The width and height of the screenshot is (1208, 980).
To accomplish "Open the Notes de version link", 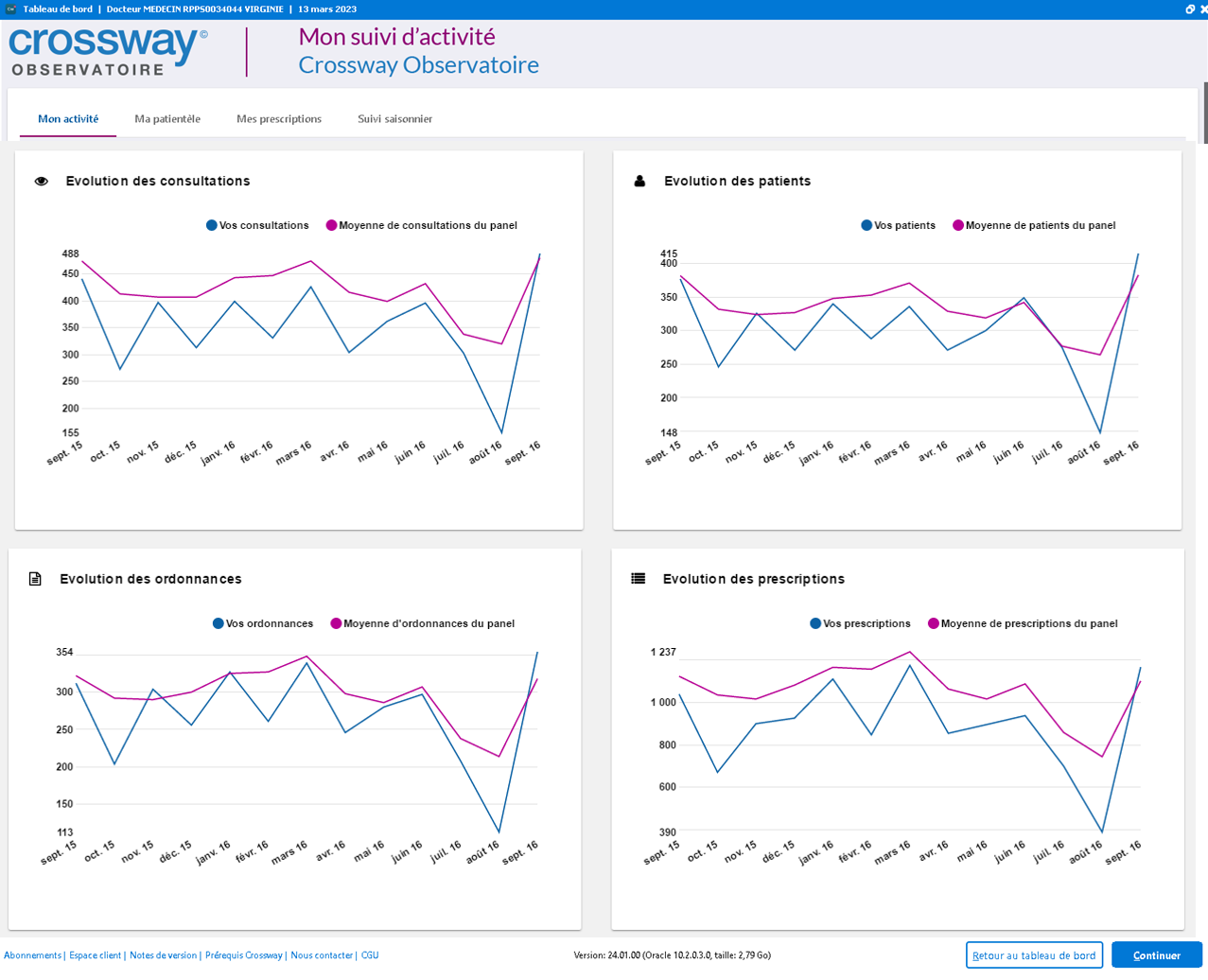I will (x=163, y=955).
